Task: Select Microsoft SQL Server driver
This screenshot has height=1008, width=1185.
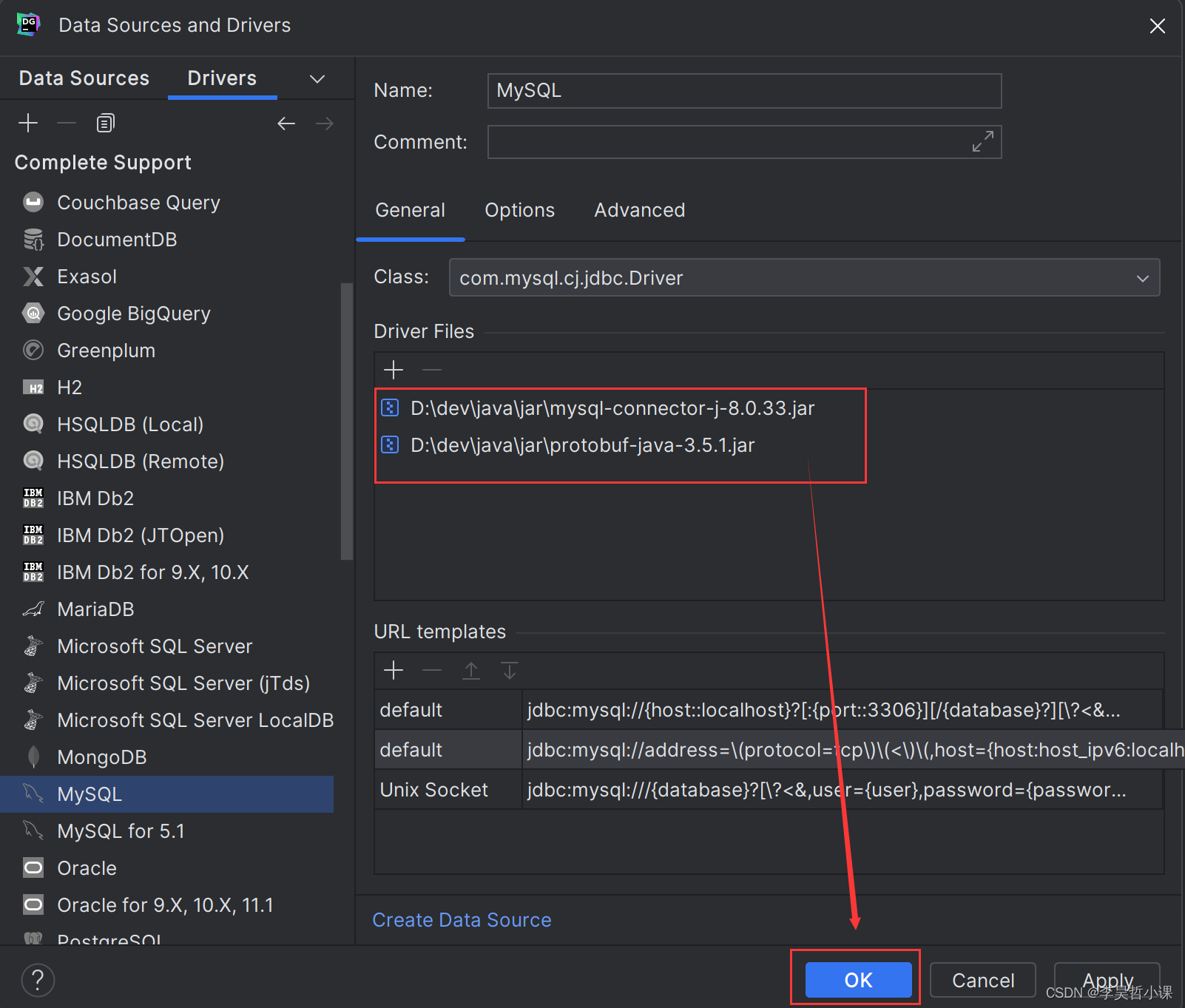Action: (166, 646)
